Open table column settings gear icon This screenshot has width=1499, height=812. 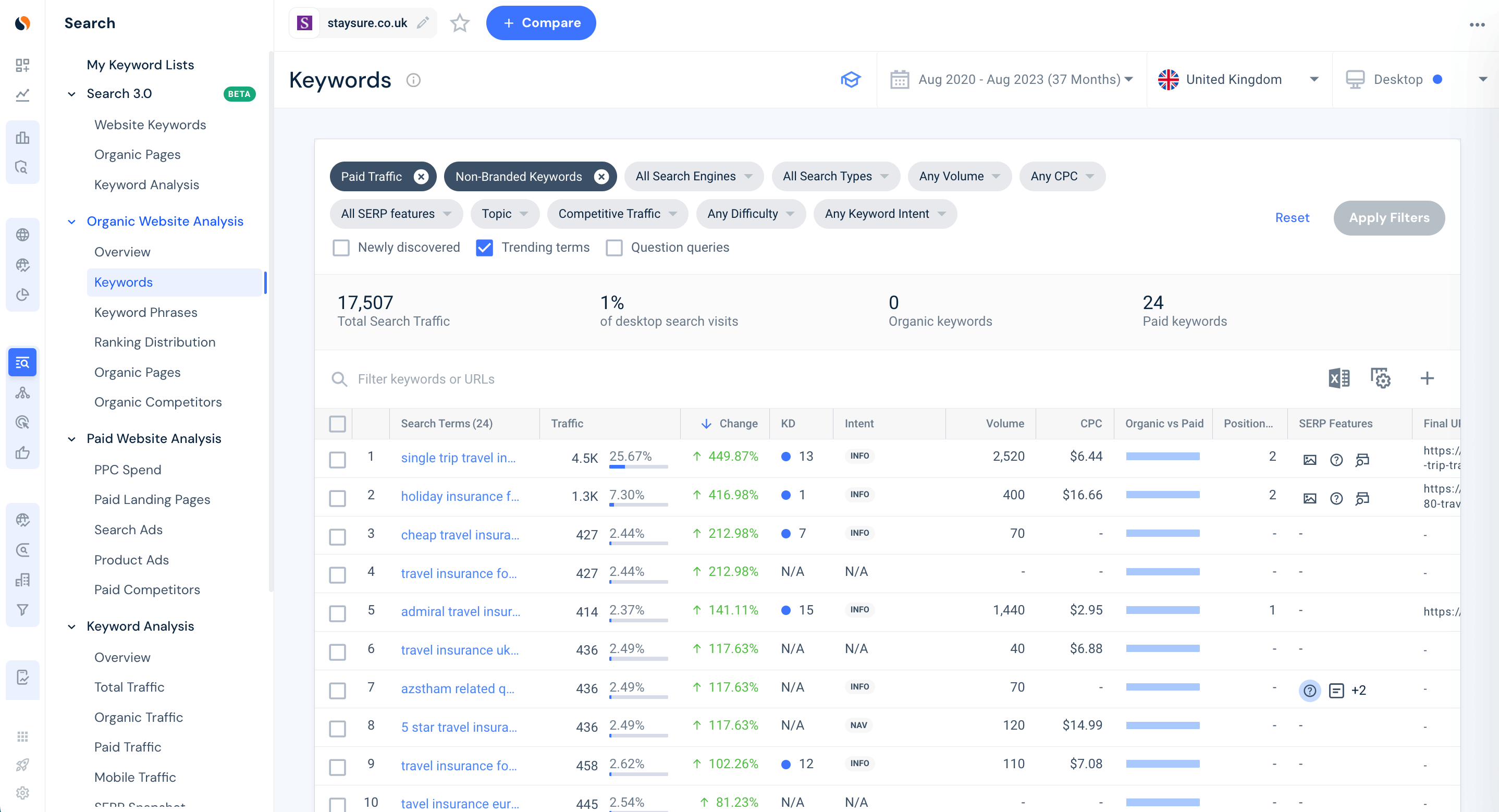click(1380, 378)
